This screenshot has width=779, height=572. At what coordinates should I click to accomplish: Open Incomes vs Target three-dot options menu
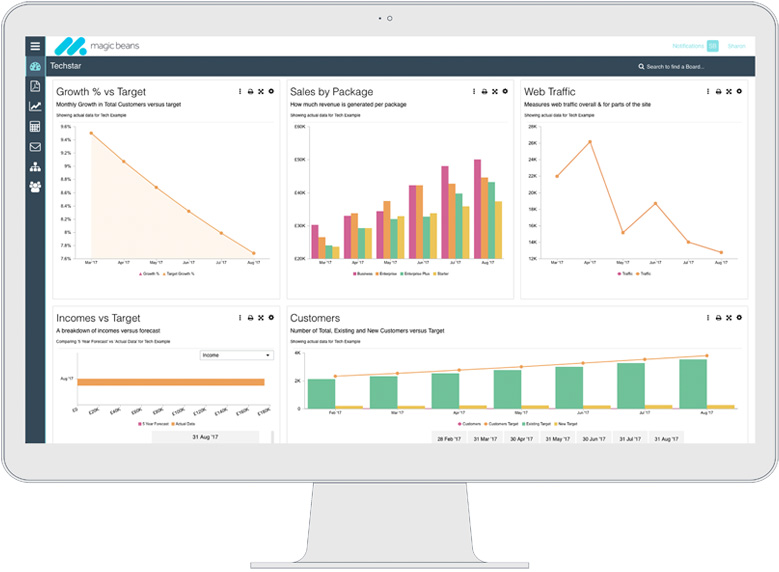click(x=240, y=318)
